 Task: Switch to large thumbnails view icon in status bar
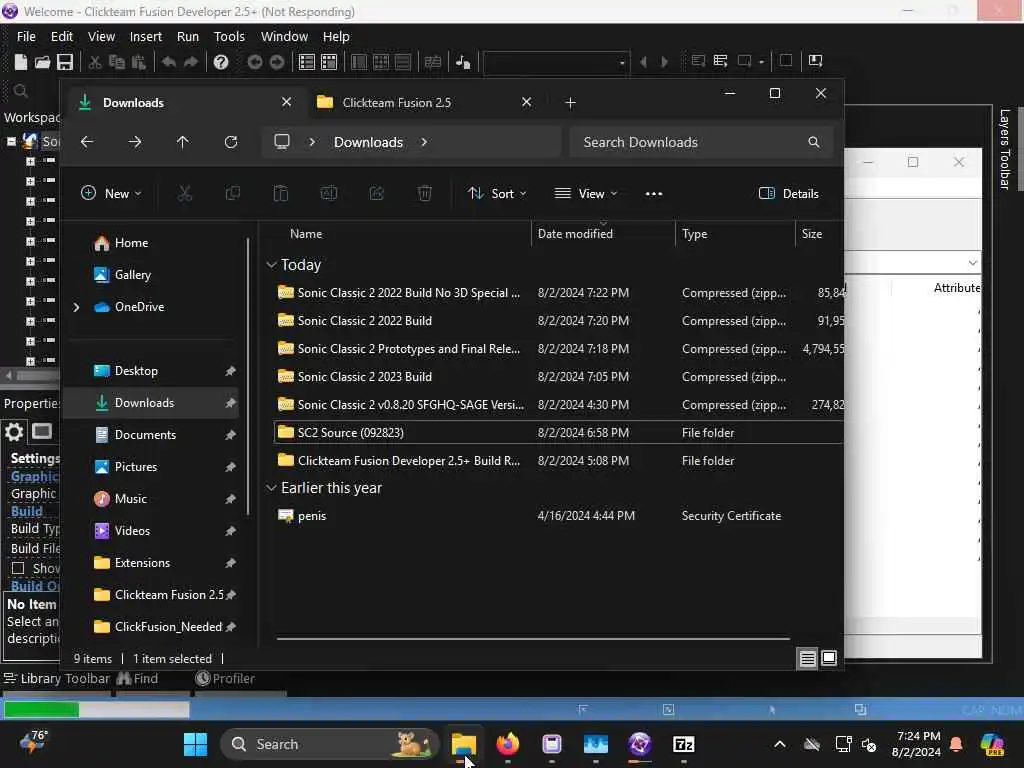(x=829, y=658)
